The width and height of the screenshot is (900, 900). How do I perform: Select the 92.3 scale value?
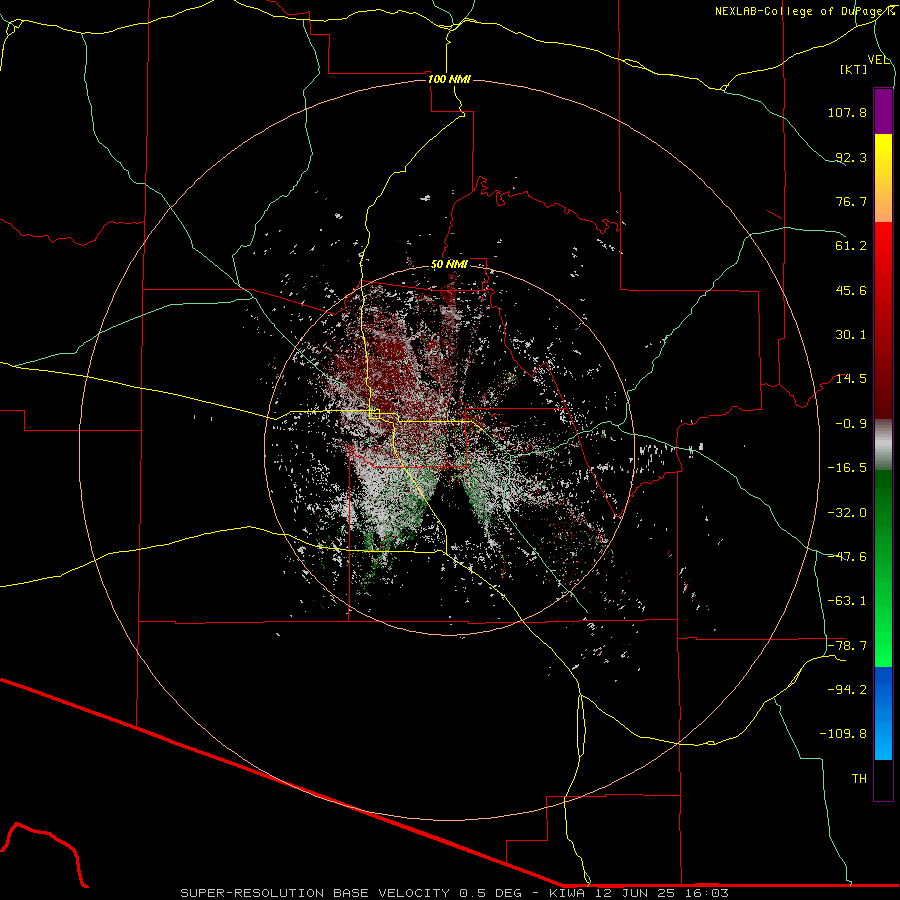(x=851, y=157)
